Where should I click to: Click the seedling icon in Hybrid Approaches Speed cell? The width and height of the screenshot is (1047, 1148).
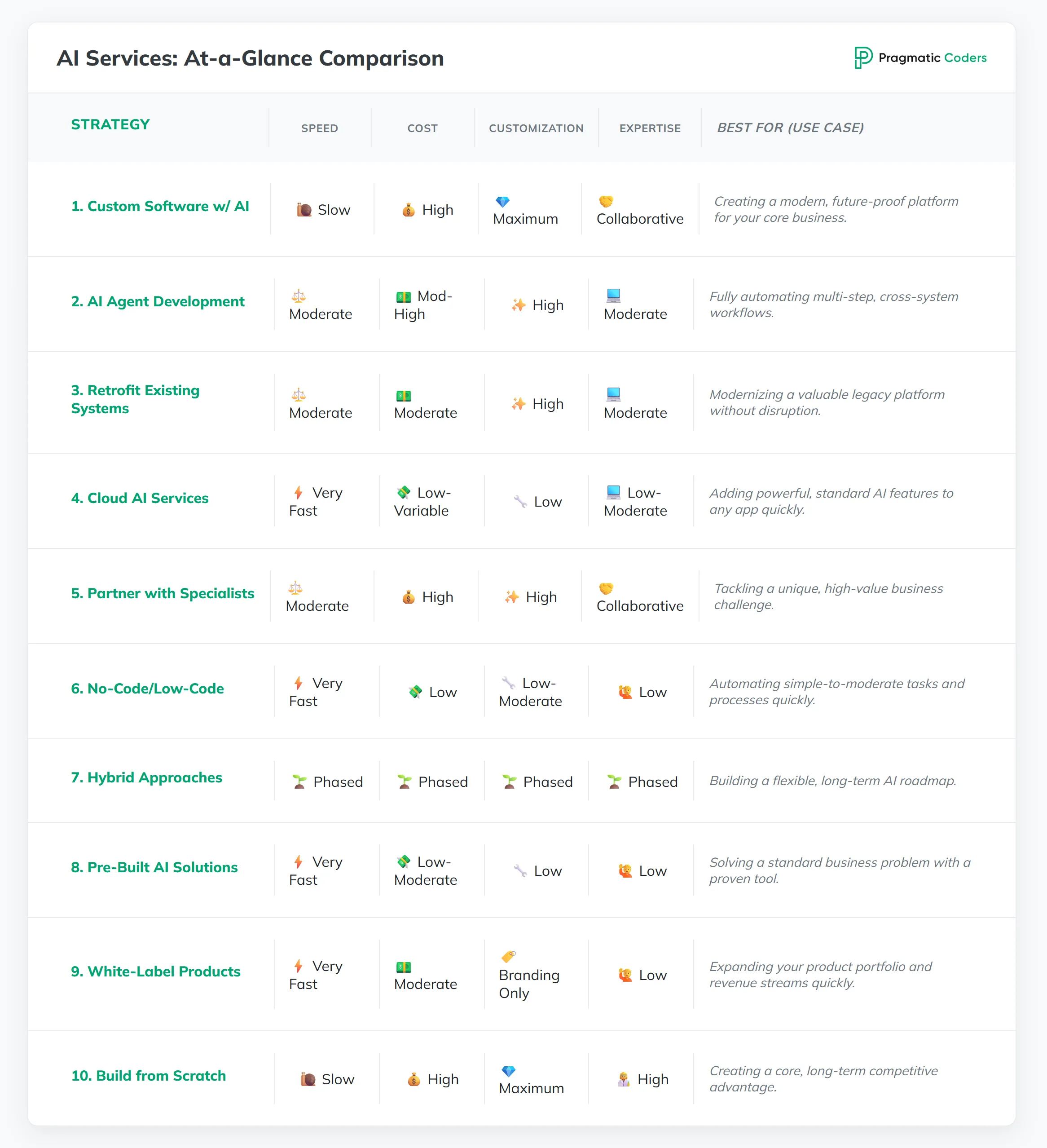(299, 782)
